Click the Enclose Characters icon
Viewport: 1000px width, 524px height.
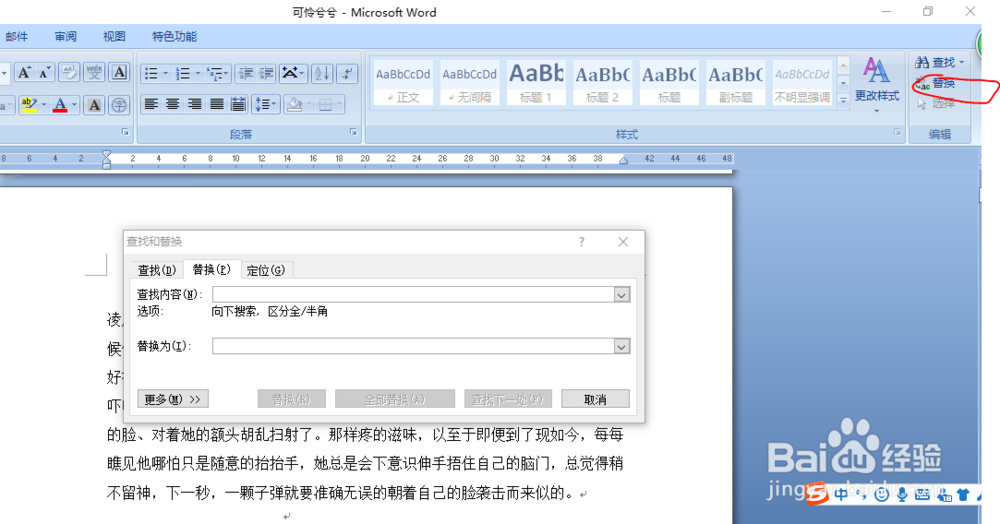[x=119, y=105]
